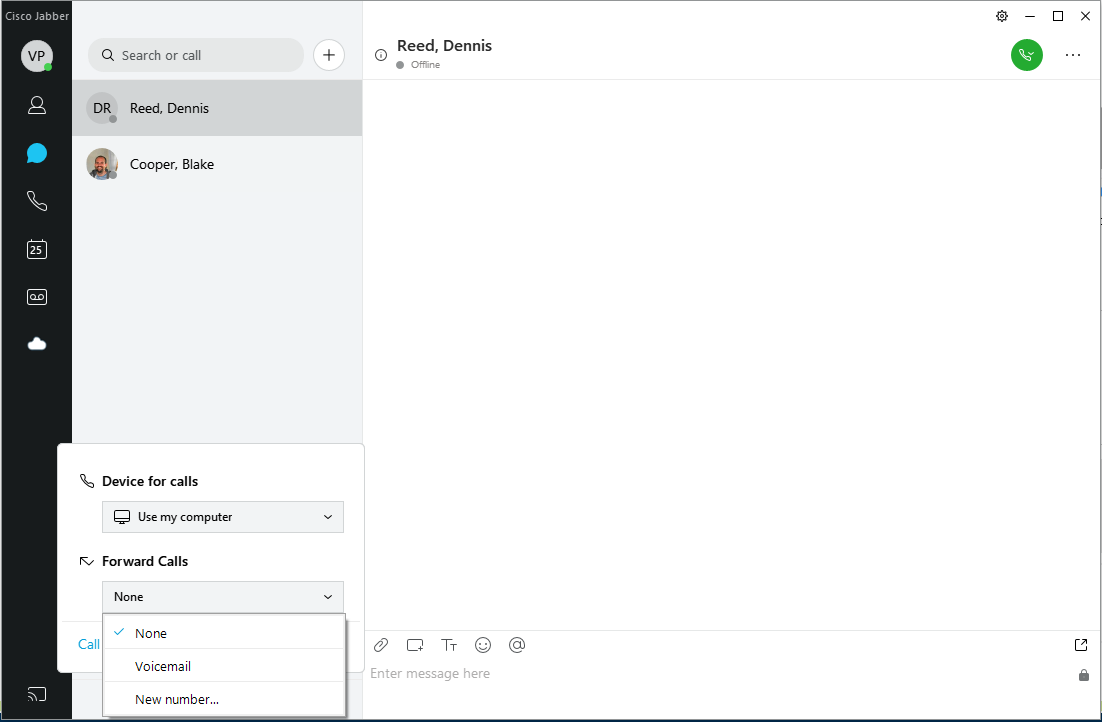Forward calls to Voicemail

pyautogui.click(x=163, y=666)
